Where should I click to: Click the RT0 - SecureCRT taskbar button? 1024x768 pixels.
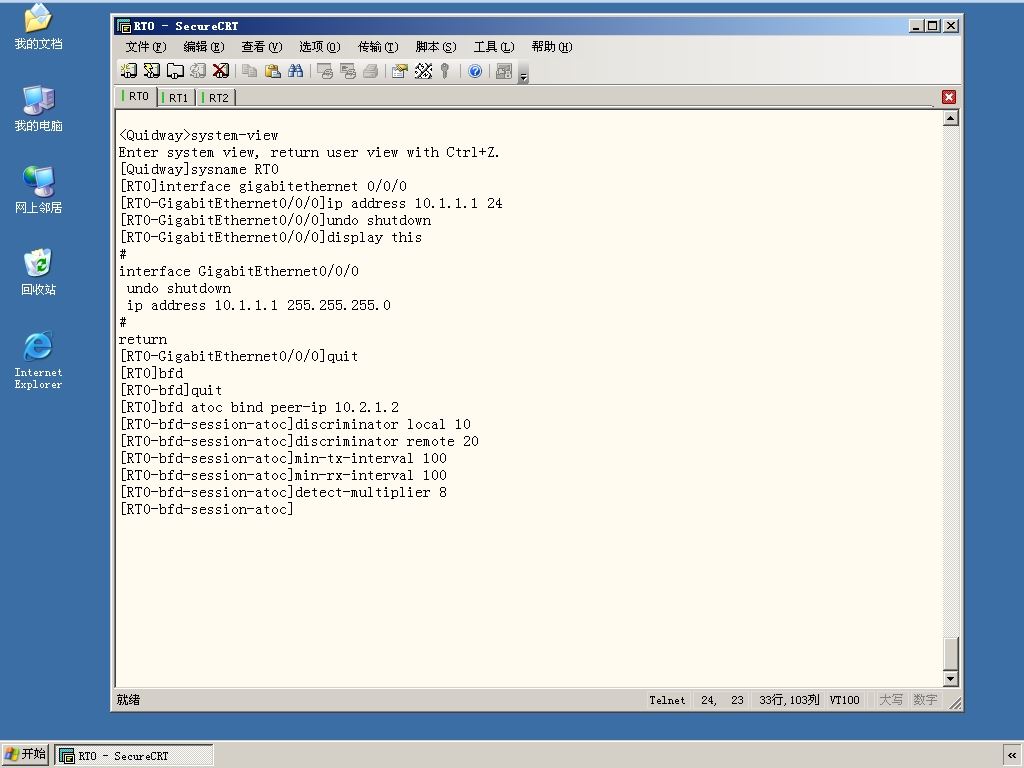(134, 756)
